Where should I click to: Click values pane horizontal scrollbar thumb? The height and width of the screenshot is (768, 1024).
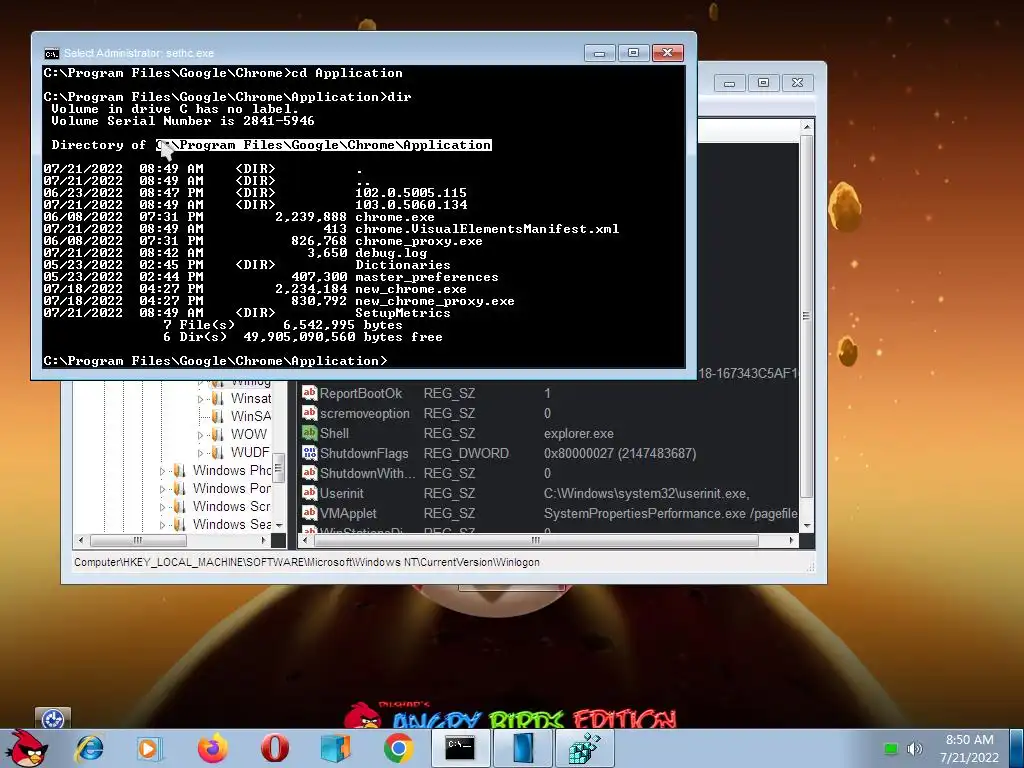coord(535,541)
